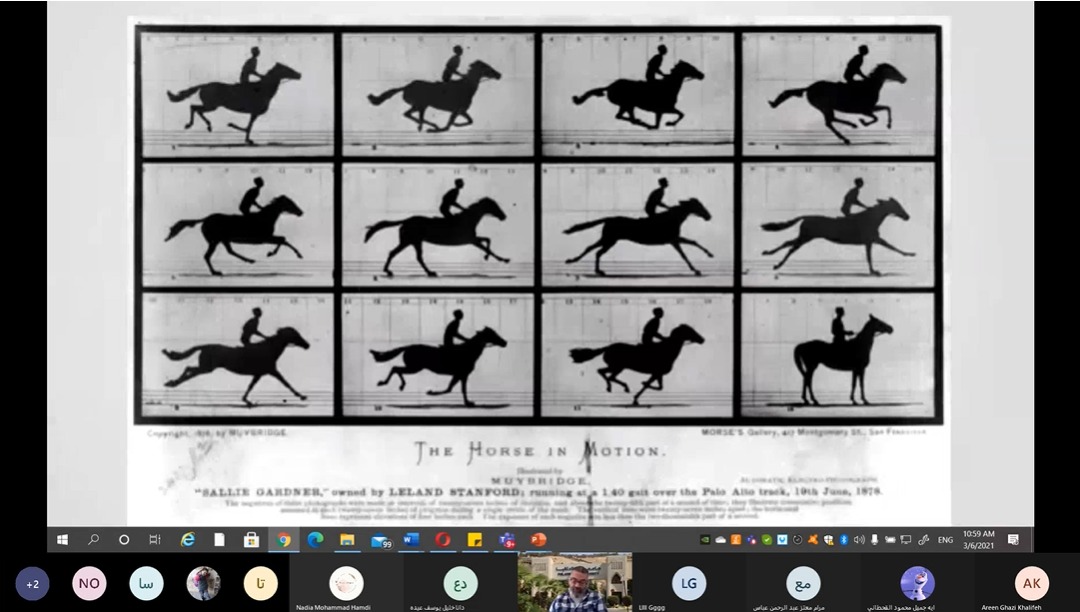This screenshot has width=1080, height=612.
Task: Open Opera browser from taskbar
Action: tap(443, 540)
